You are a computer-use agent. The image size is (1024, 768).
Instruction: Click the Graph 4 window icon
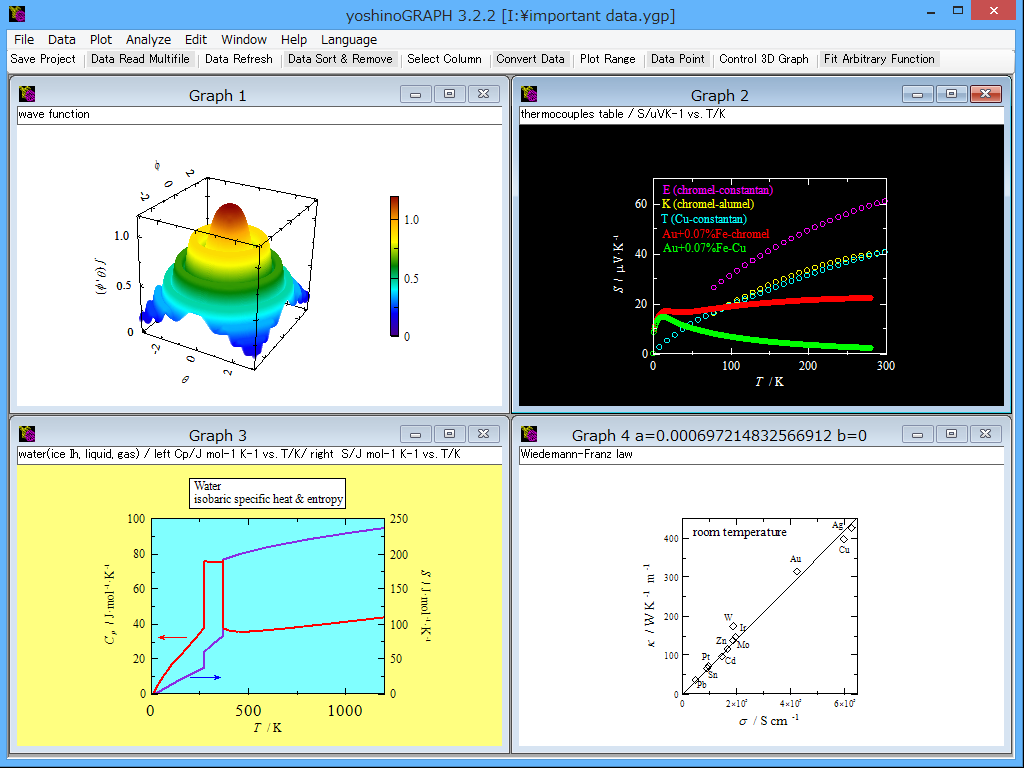pos(529,434)
